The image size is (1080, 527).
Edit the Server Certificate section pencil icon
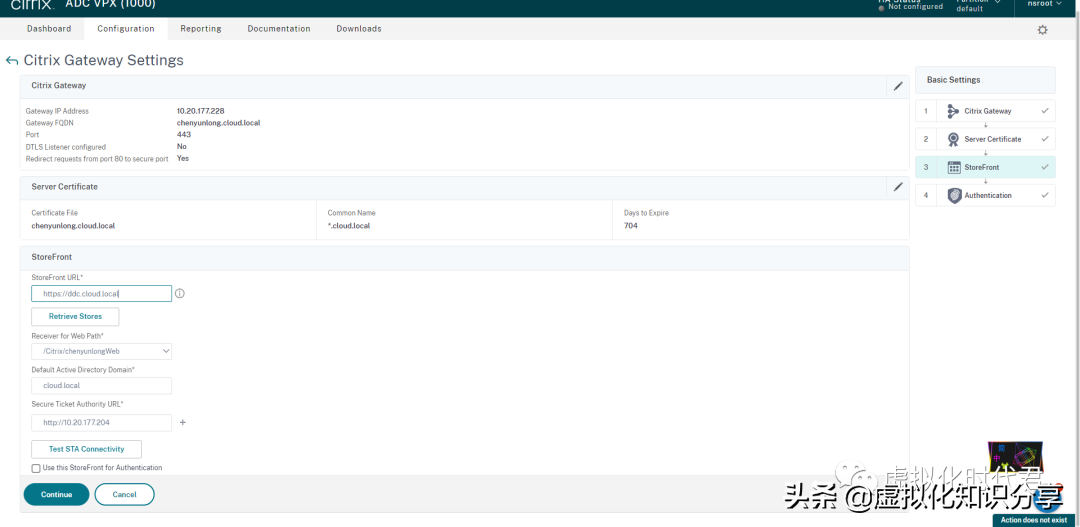click(x=897, y=187)
